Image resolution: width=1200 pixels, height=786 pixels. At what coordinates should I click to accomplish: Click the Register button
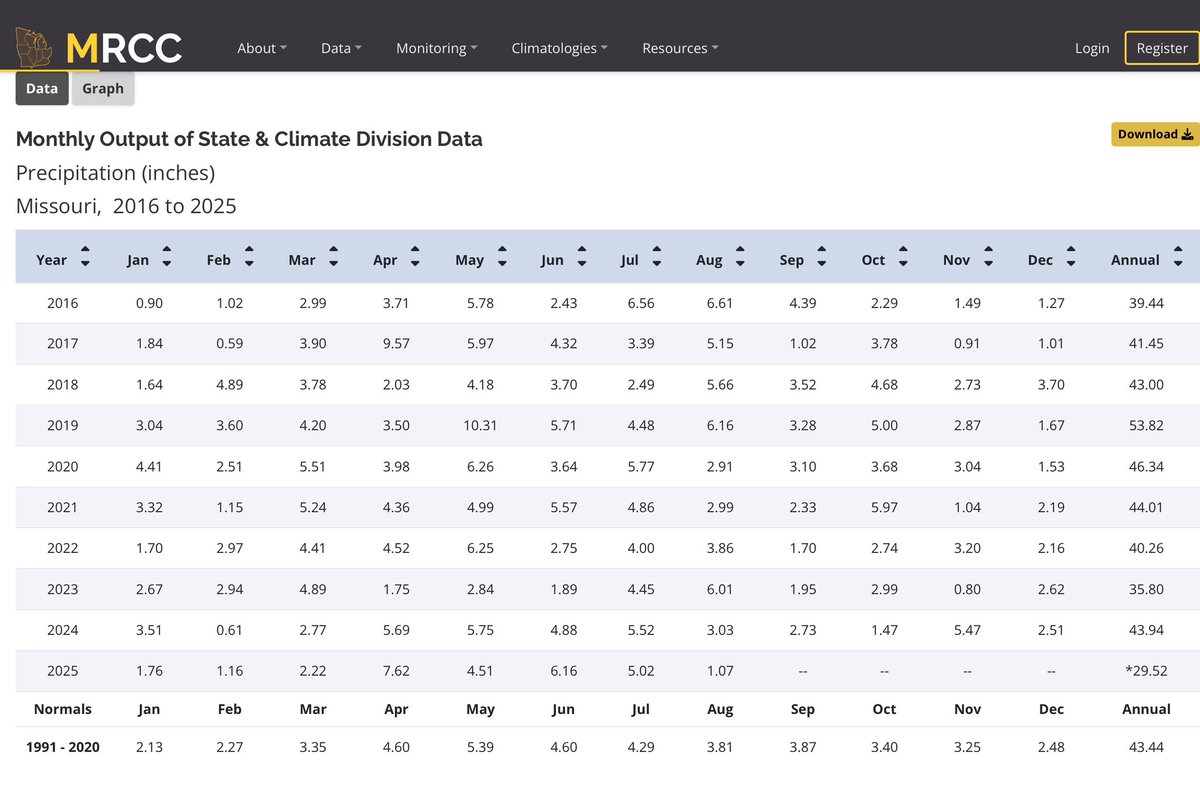[x=1162, y=48]
